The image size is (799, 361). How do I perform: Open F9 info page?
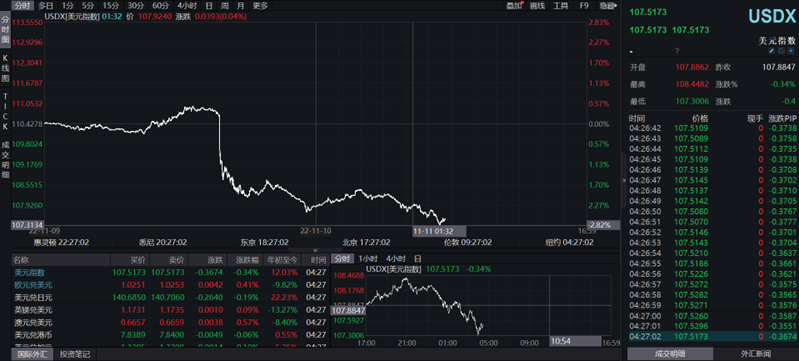[x=584, y=6]
